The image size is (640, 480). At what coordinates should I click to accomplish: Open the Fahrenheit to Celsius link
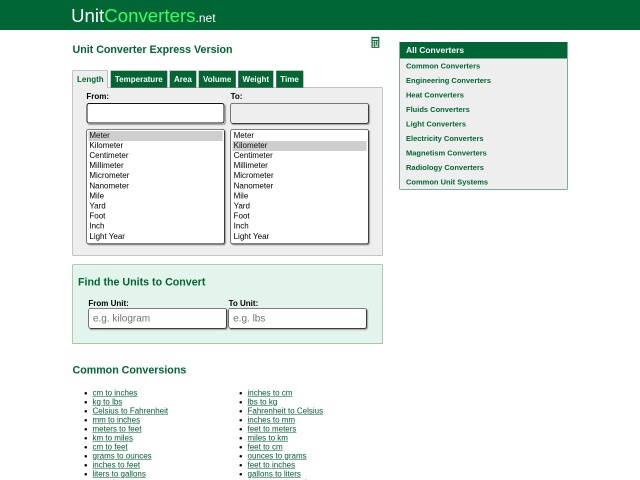coord(285,411)
